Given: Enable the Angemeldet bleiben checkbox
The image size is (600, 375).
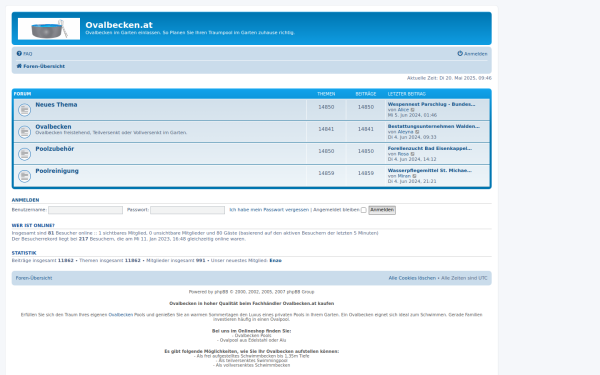Looking at the screenshot, I should (x=364, y=210).
